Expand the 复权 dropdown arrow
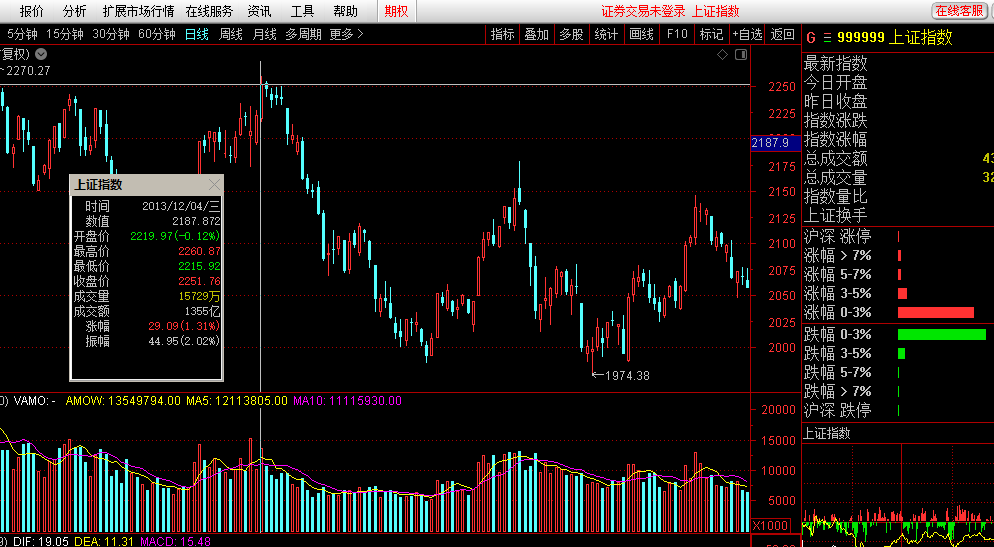994x547 pixels. [x=40, y=54]
